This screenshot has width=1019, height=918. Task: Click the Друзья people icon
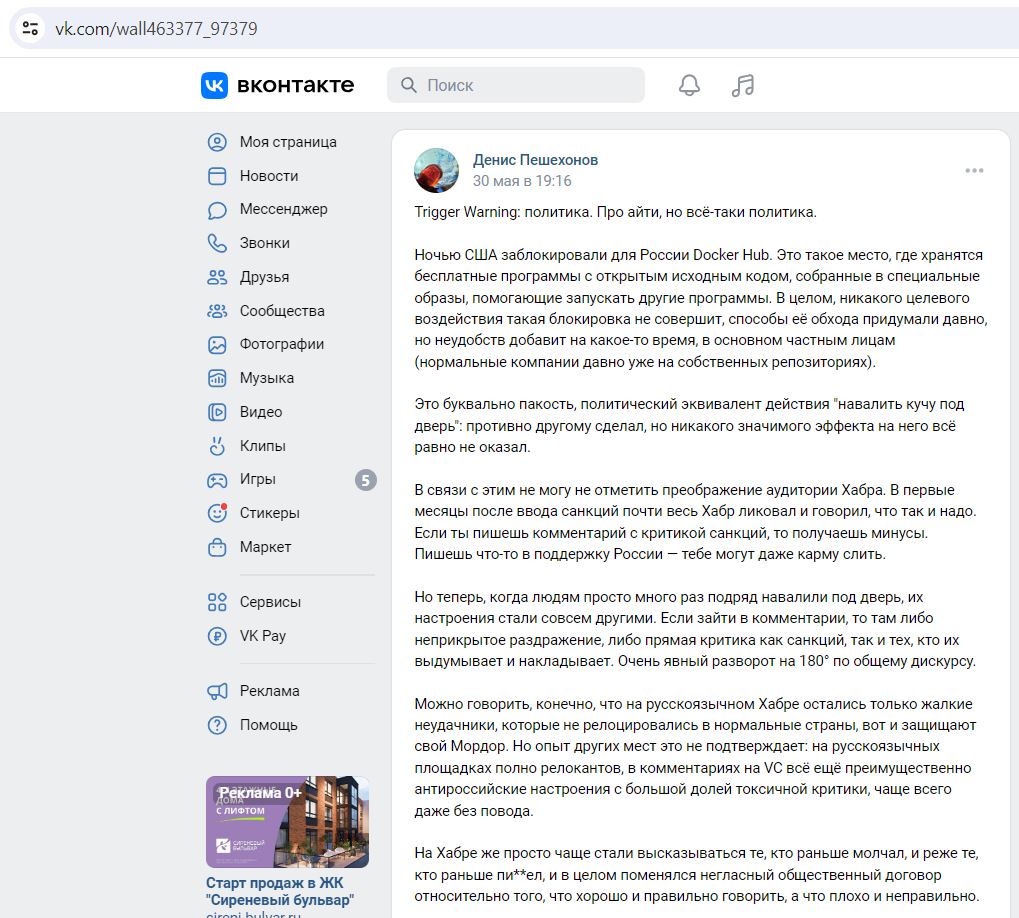tap(217, 277)
